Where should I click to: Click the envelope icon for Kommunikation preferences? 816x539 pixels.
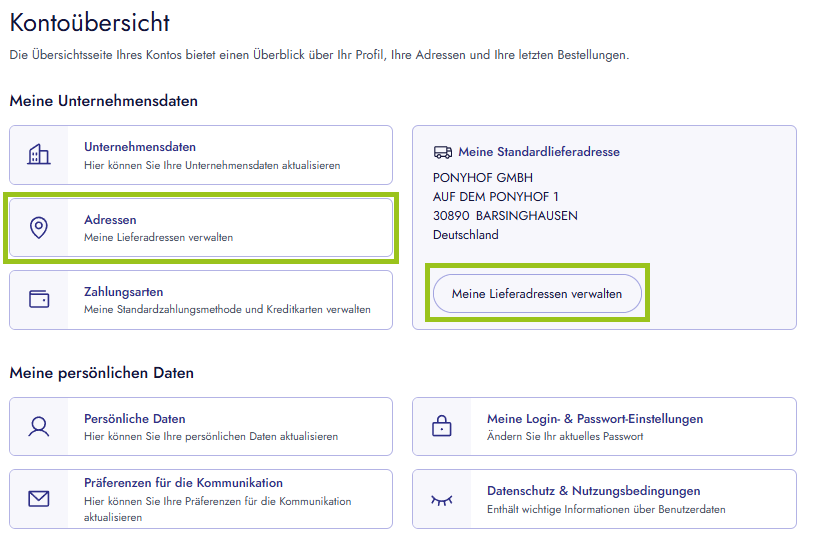(x=39, y=499)
